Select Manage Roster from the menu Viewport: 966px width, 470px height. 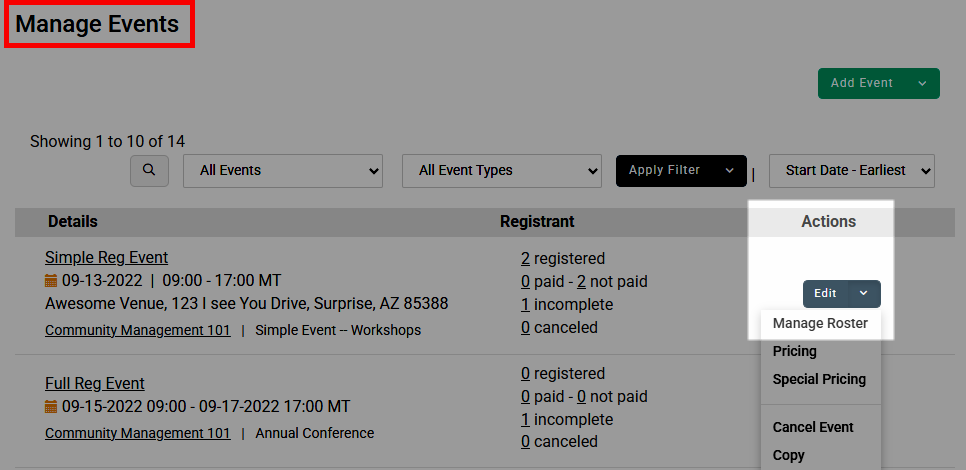[x=820, y=323]
